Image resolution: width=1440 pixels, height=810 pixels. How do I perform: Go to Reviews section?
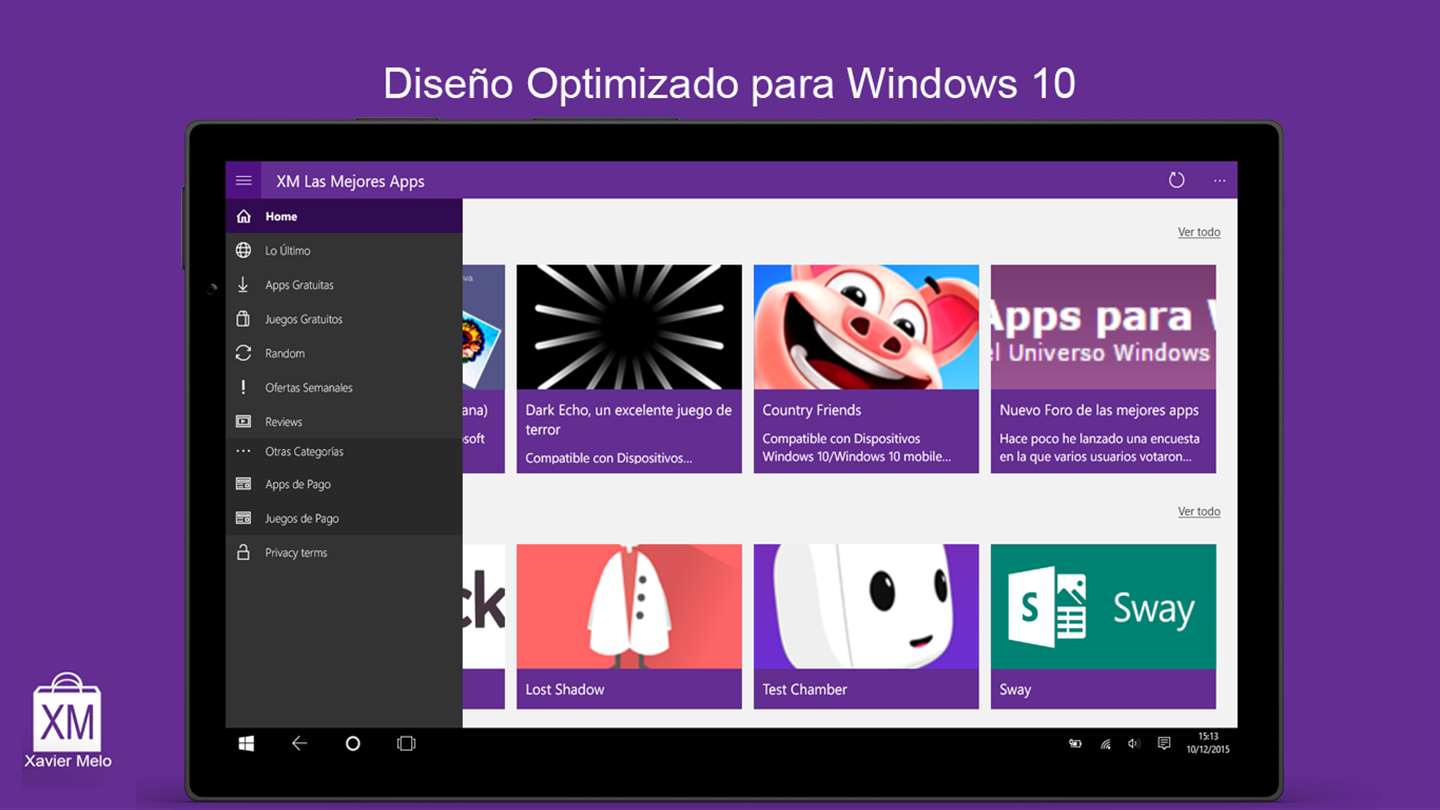coord(344,421)
